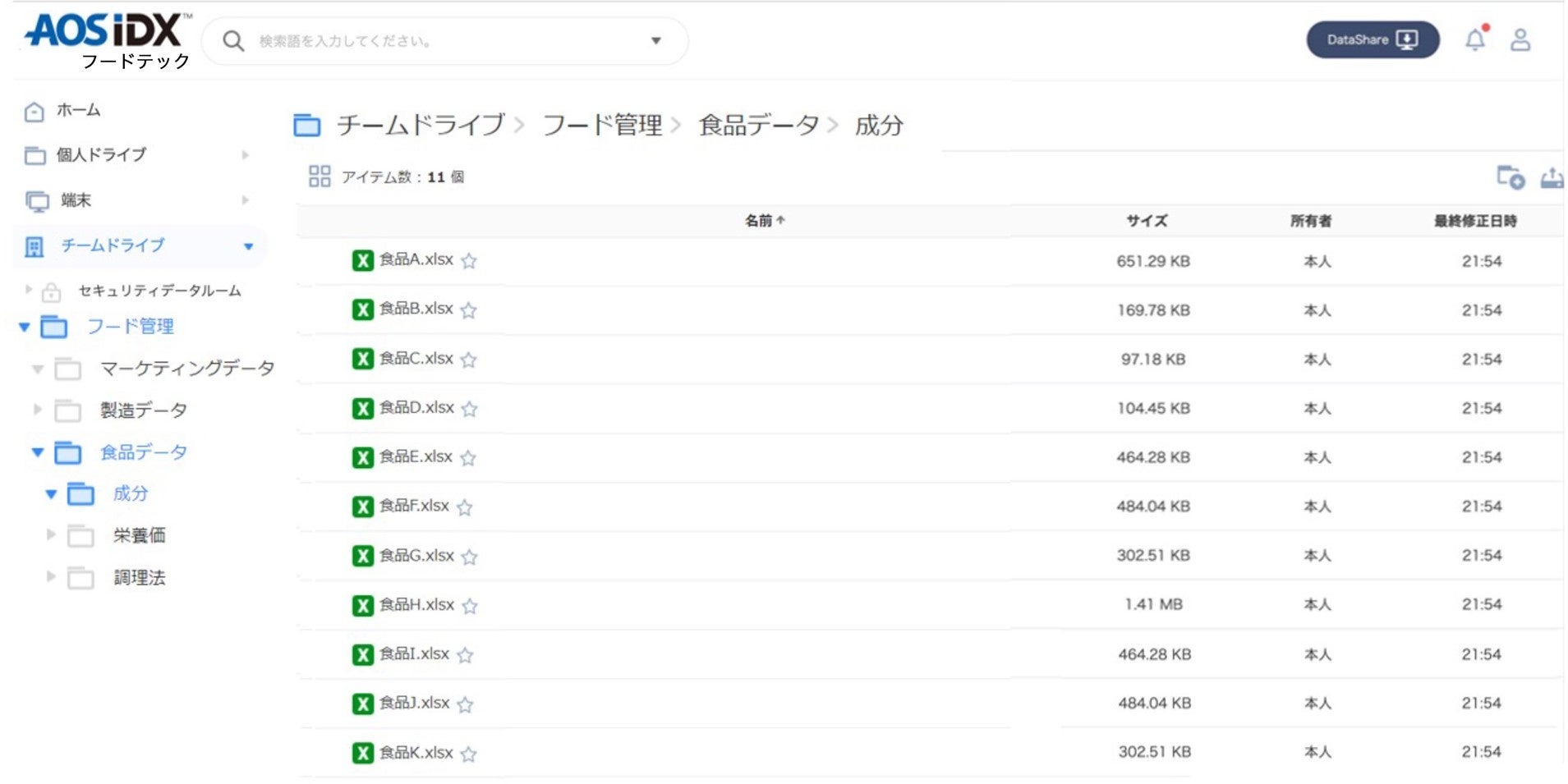This screenshot has width=1568, height=784.
Task: Select フード管理 in the breadcrumb
Action: click(x=602, y=126)
